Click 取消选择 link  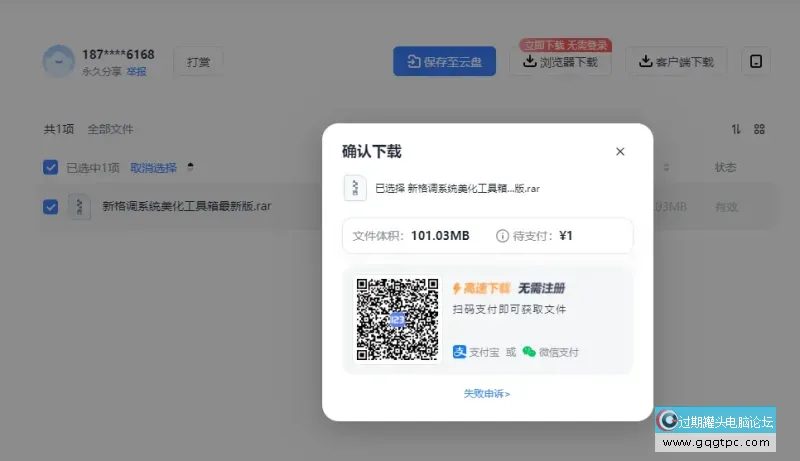click(153, 168)
